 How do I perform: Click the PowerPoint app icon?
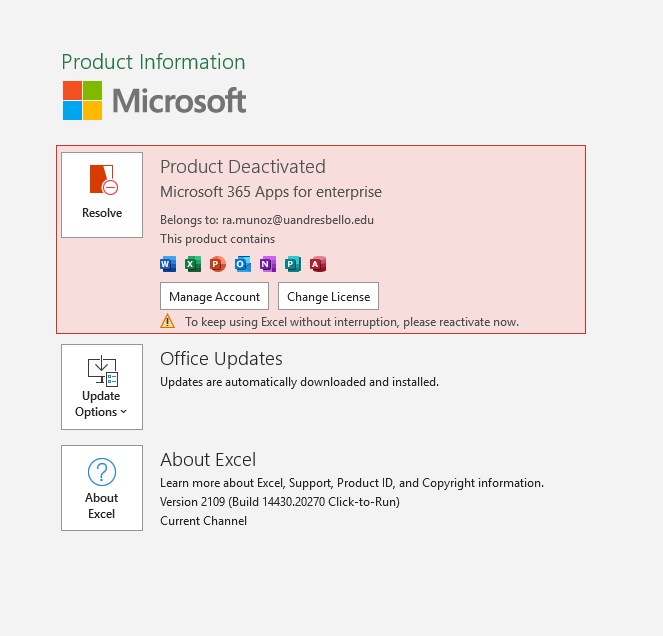click(218, 265)
